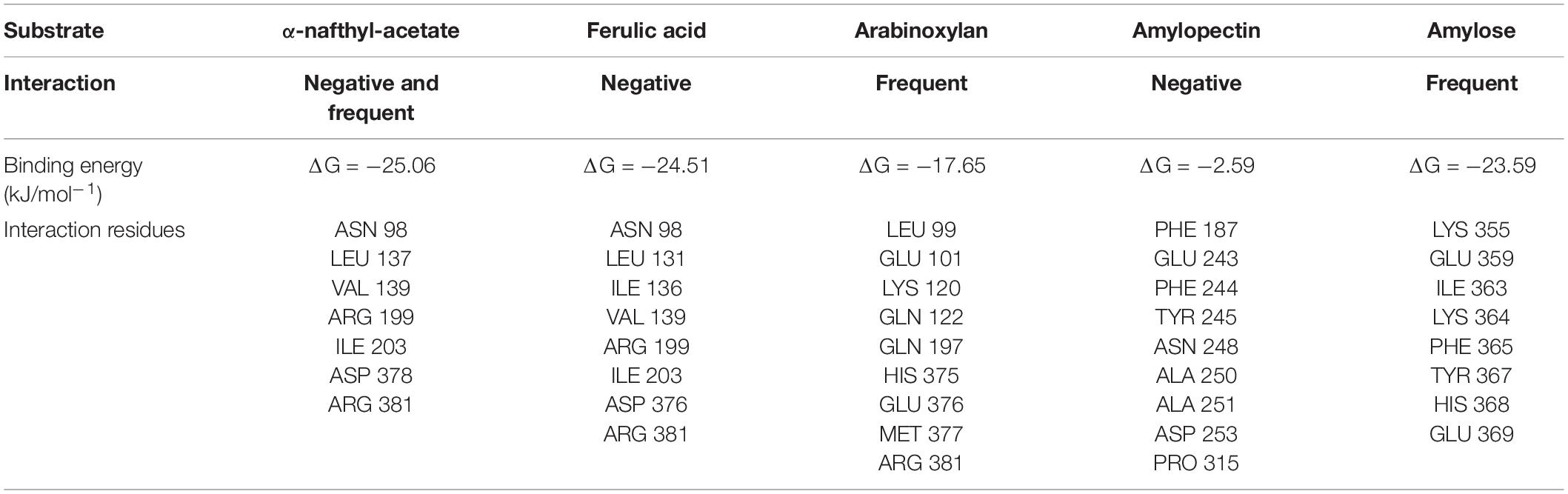Screen dimensions: 1568x494
Task: Click the Binding energy row label
Action: (73, 179)
